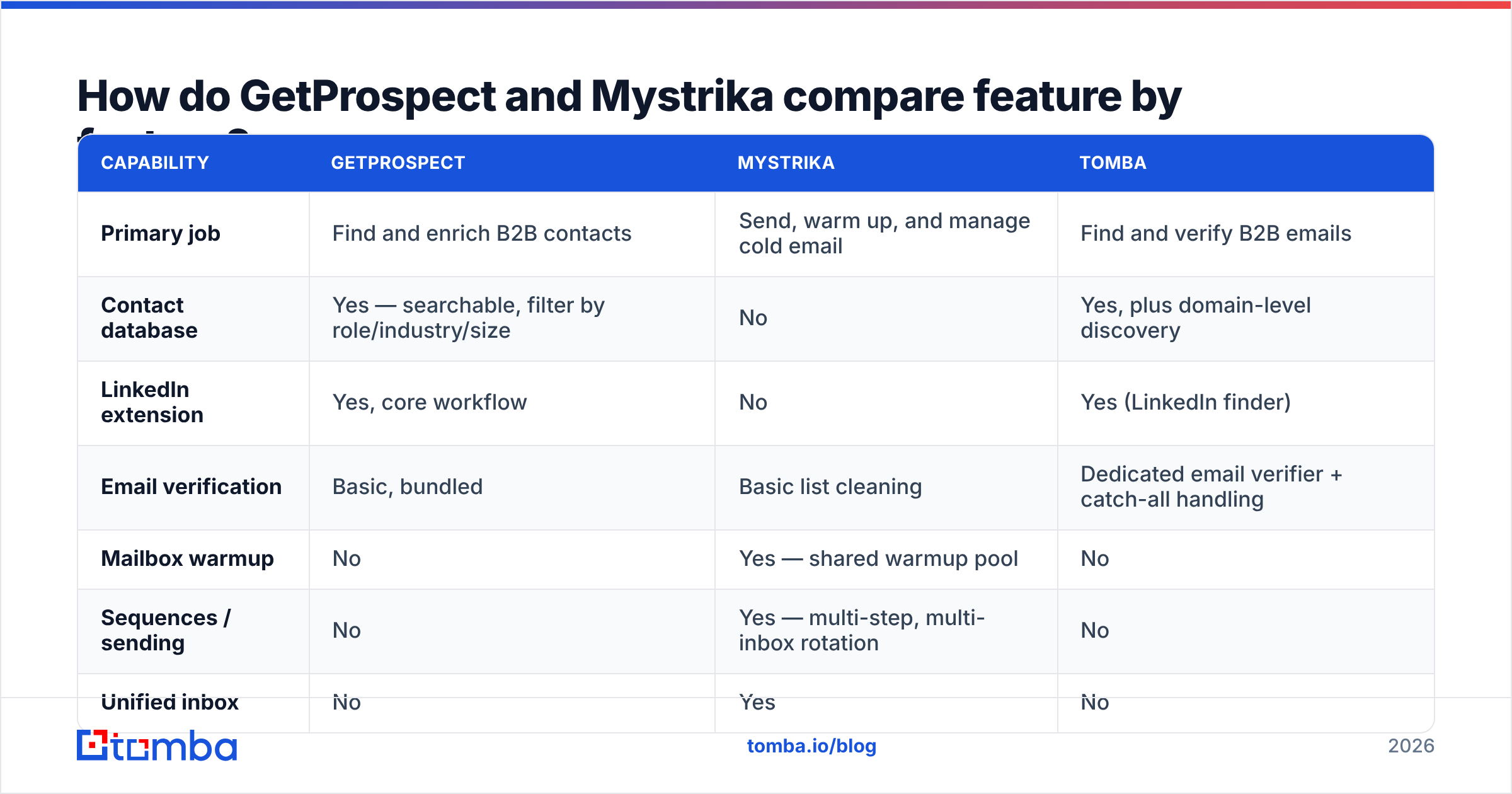1512x794 pixels.
Task: Click the 'Sequences / sending' row label
Action: point(166,630)
